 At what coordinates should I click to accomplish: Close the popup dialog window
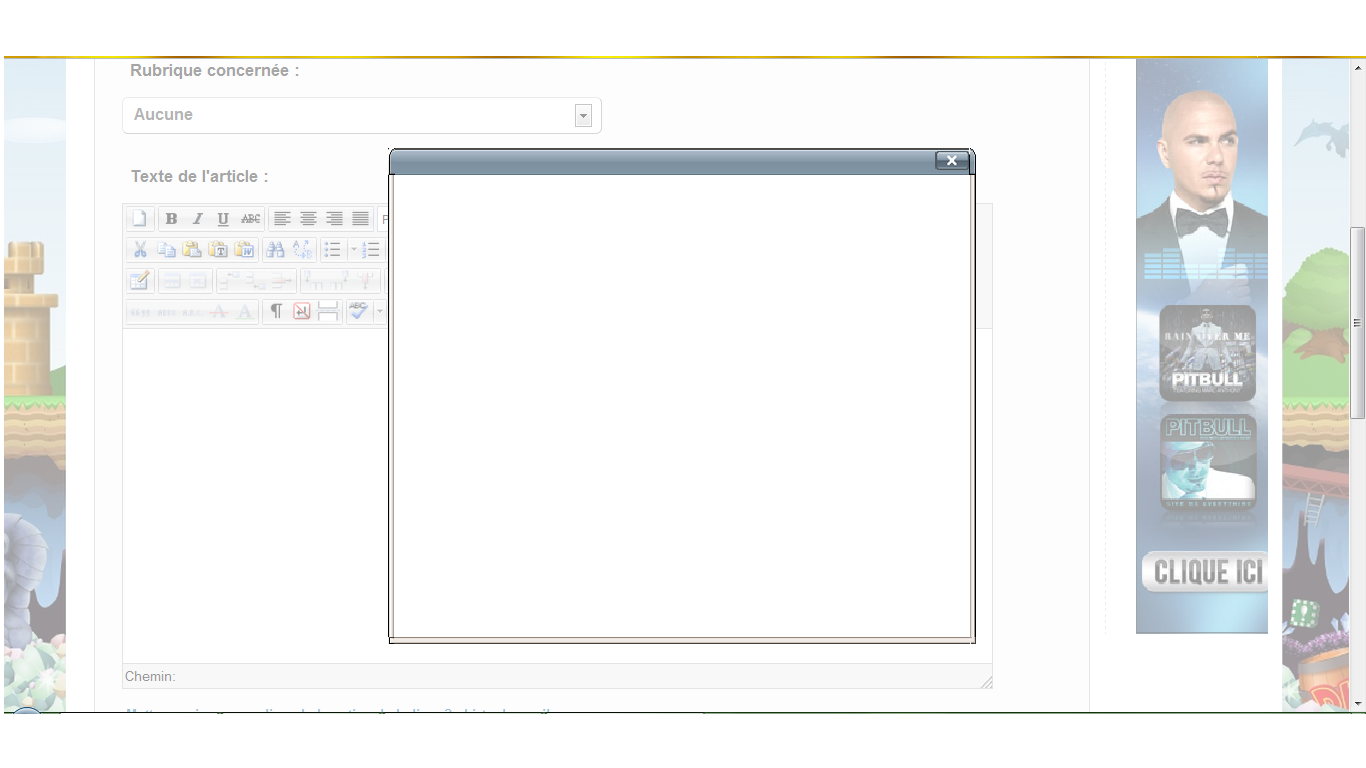tap(952, 161)
